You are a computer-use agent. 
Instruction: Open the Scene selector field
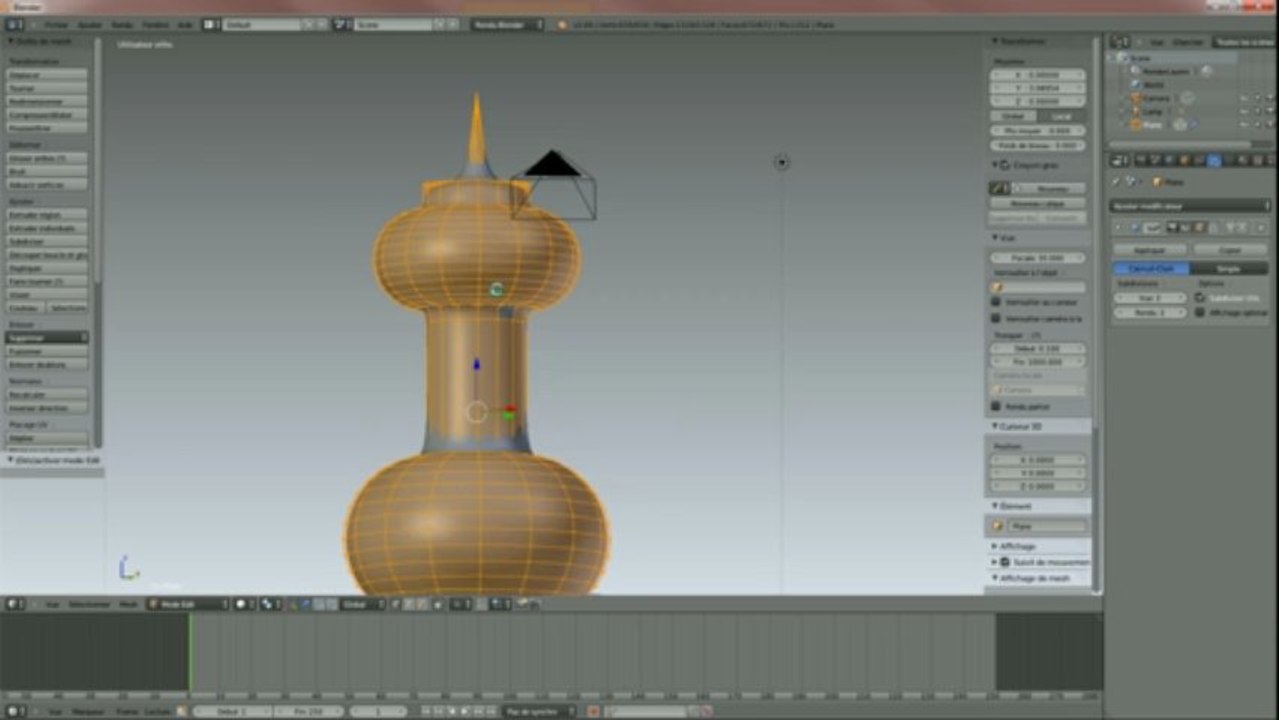394,24
